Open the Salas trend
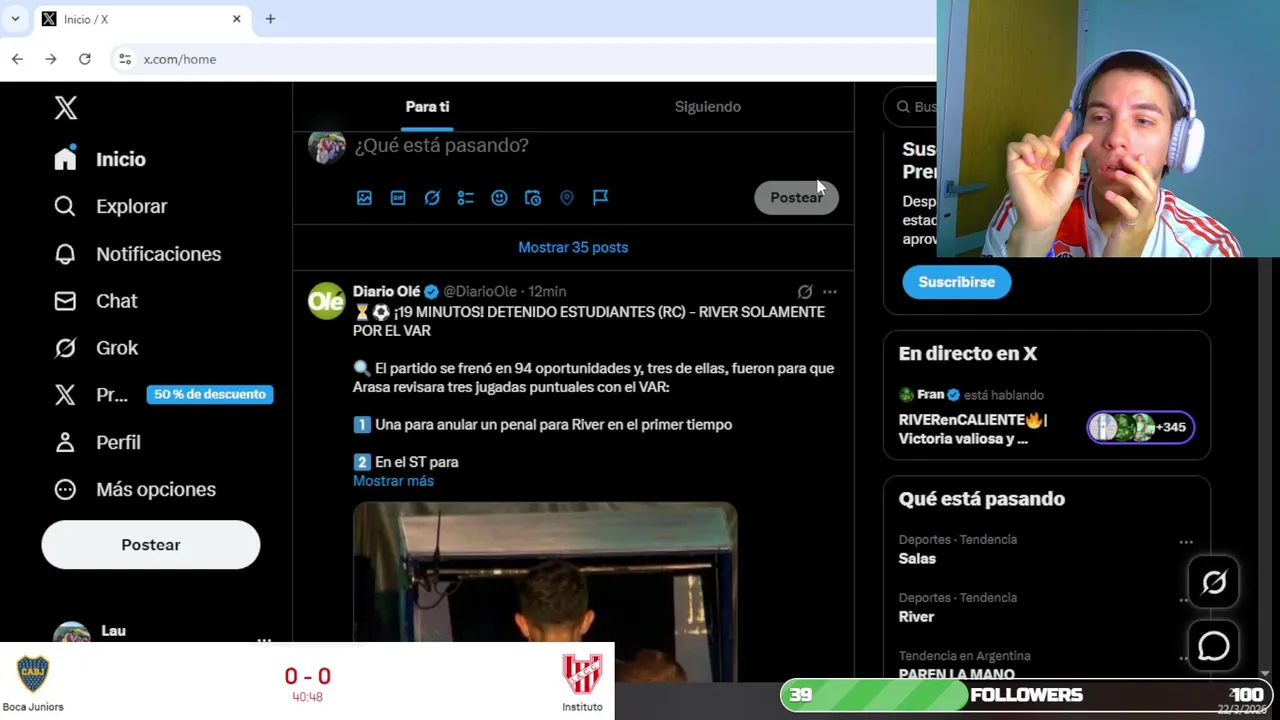 tap(917, 559)
